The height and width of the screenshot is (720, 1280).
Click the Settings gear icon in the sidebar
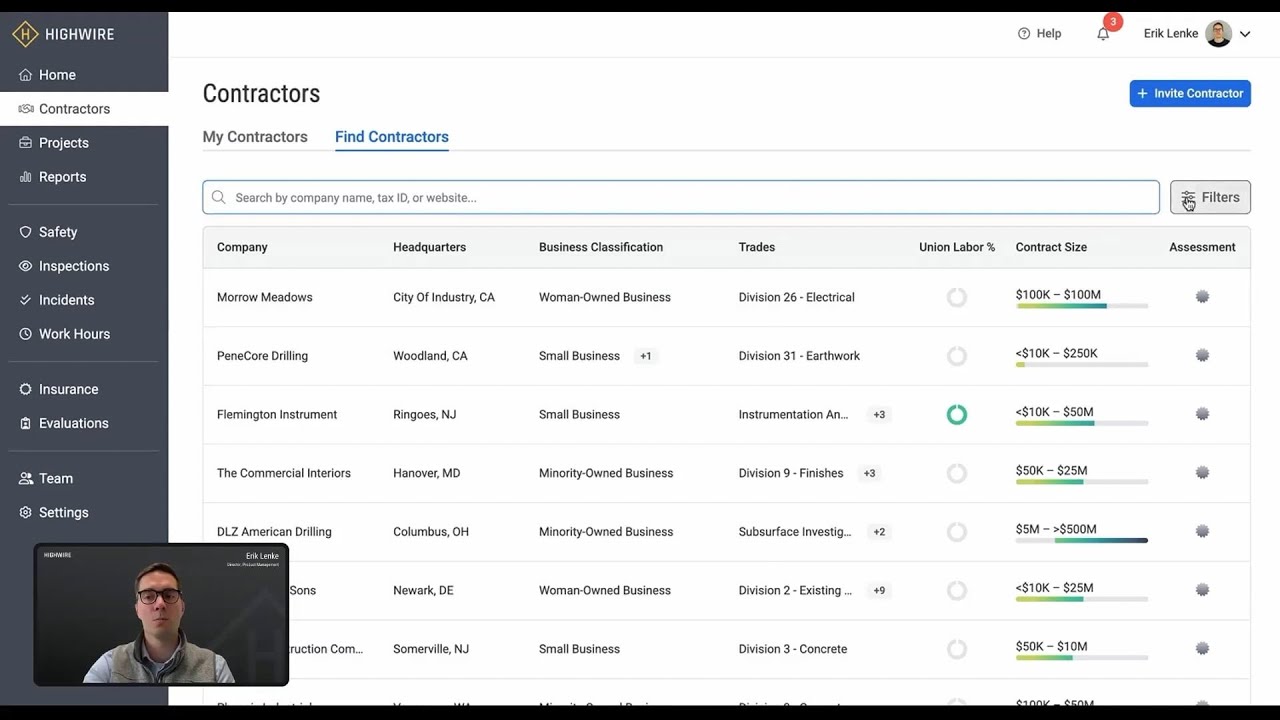(x=26, y=512)
